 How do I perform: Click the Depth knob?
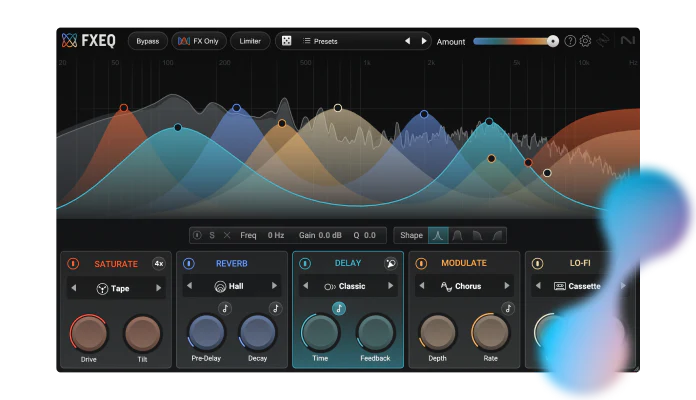click(x=437, y=333)
